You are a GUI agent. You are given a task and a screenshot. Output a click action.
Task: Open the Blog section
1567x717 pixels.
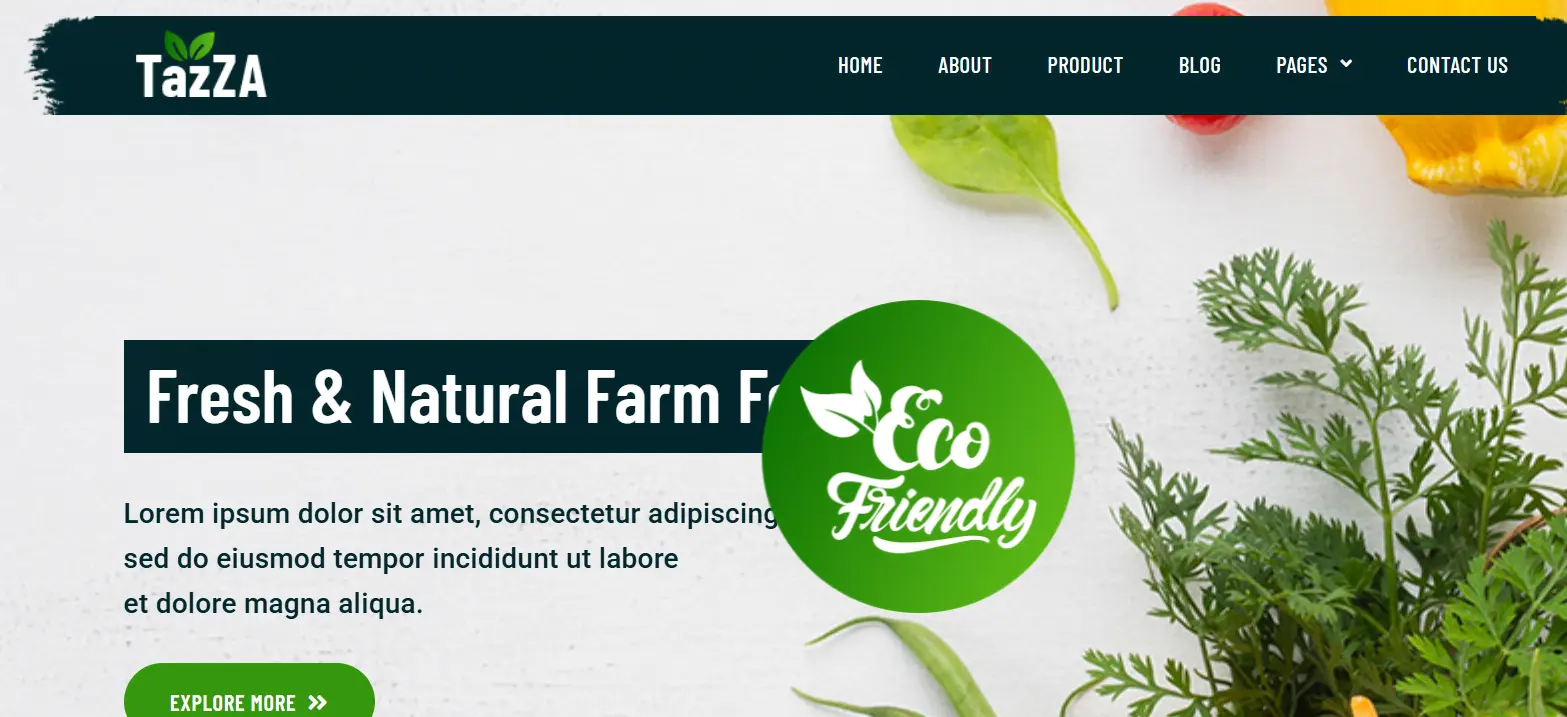[x=1200, y=65]
